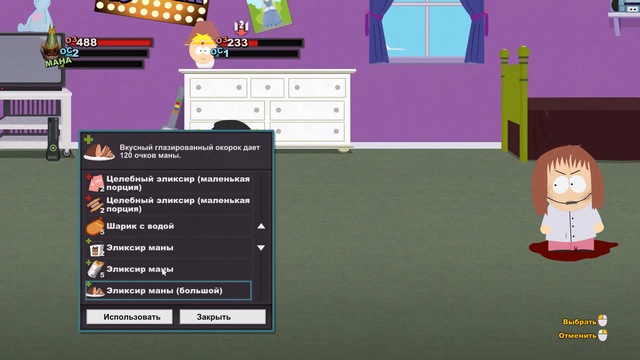Select Эликсир маны (большой) entry
Image resolution: width=640 pixels, height=360 pixels.
pyautogui.click(x=168, y=291)
